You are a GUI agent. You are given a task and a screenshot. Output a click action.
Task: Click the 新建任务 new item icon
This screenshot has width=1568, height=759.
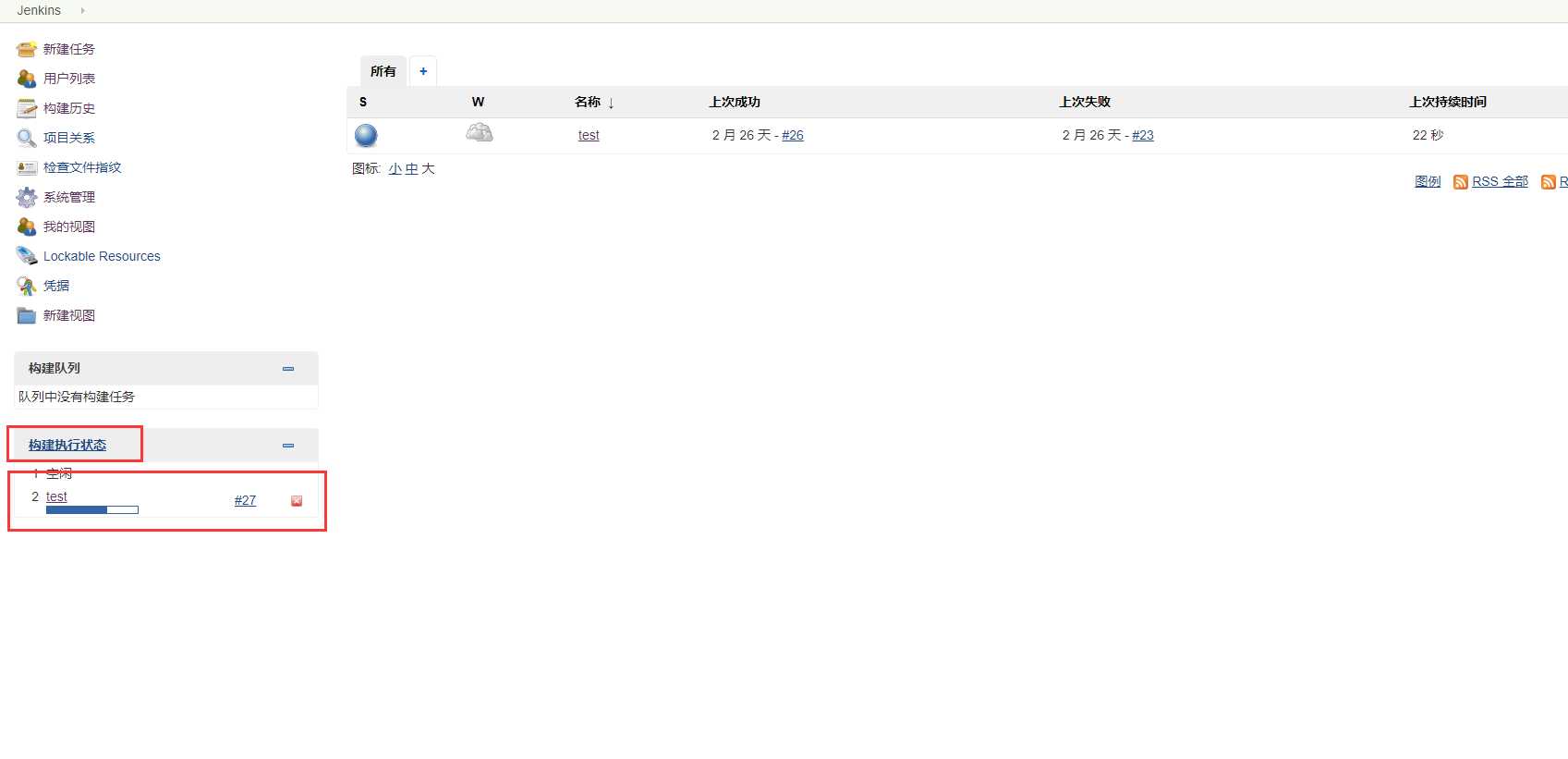(x=27, y=49)
